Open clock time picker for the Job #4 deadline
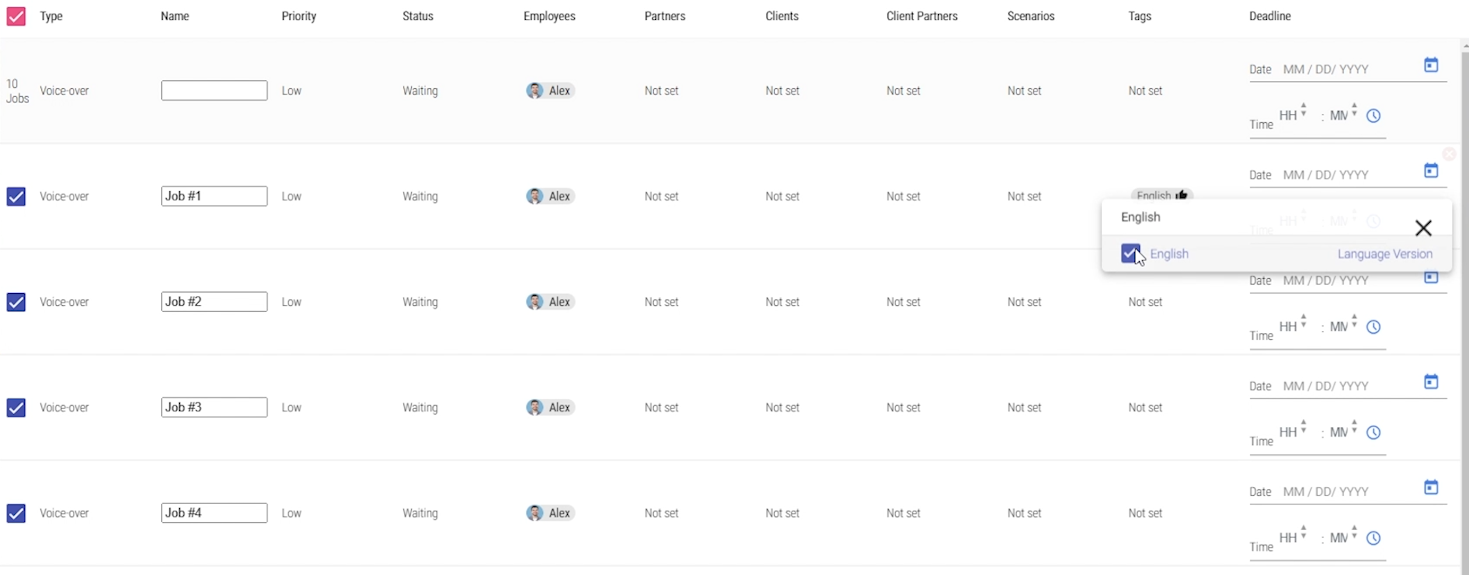1469x575 pixels. tap(1374, 538)
